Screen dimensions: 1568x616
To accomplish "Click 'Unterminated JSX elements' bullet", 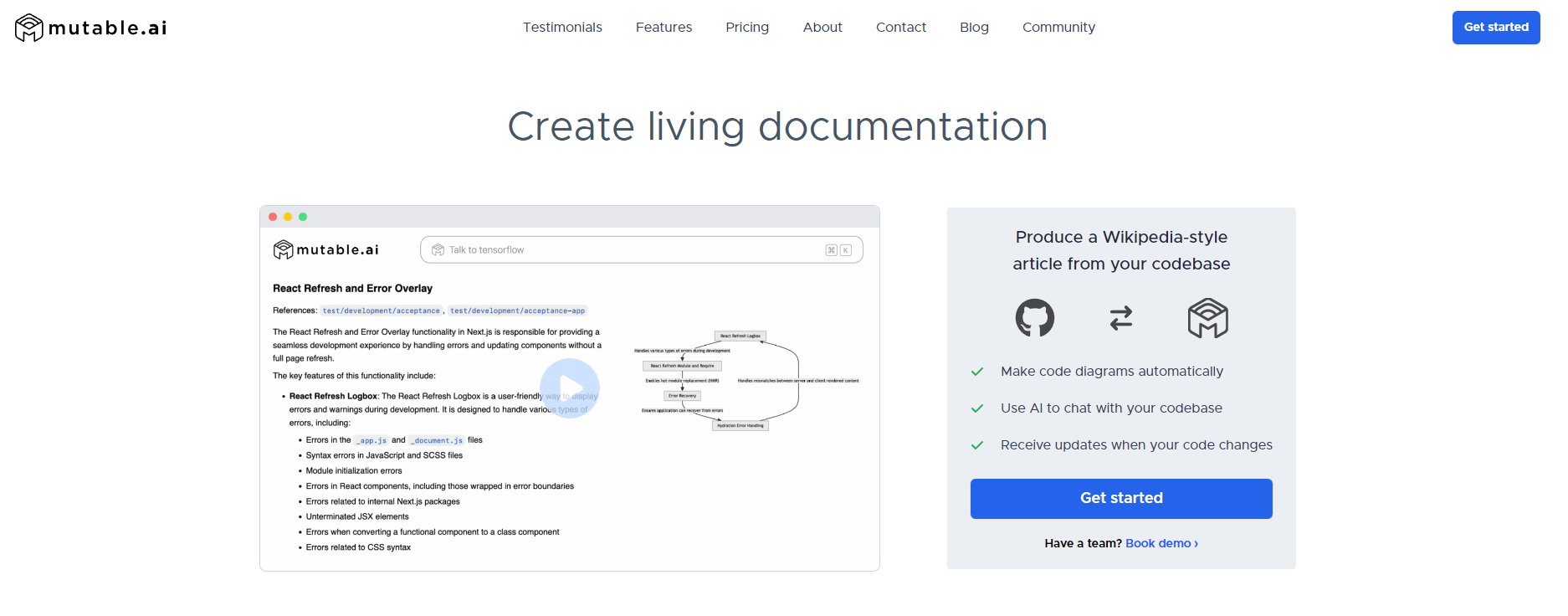I will pyautogui.click(x=357, y=516).
